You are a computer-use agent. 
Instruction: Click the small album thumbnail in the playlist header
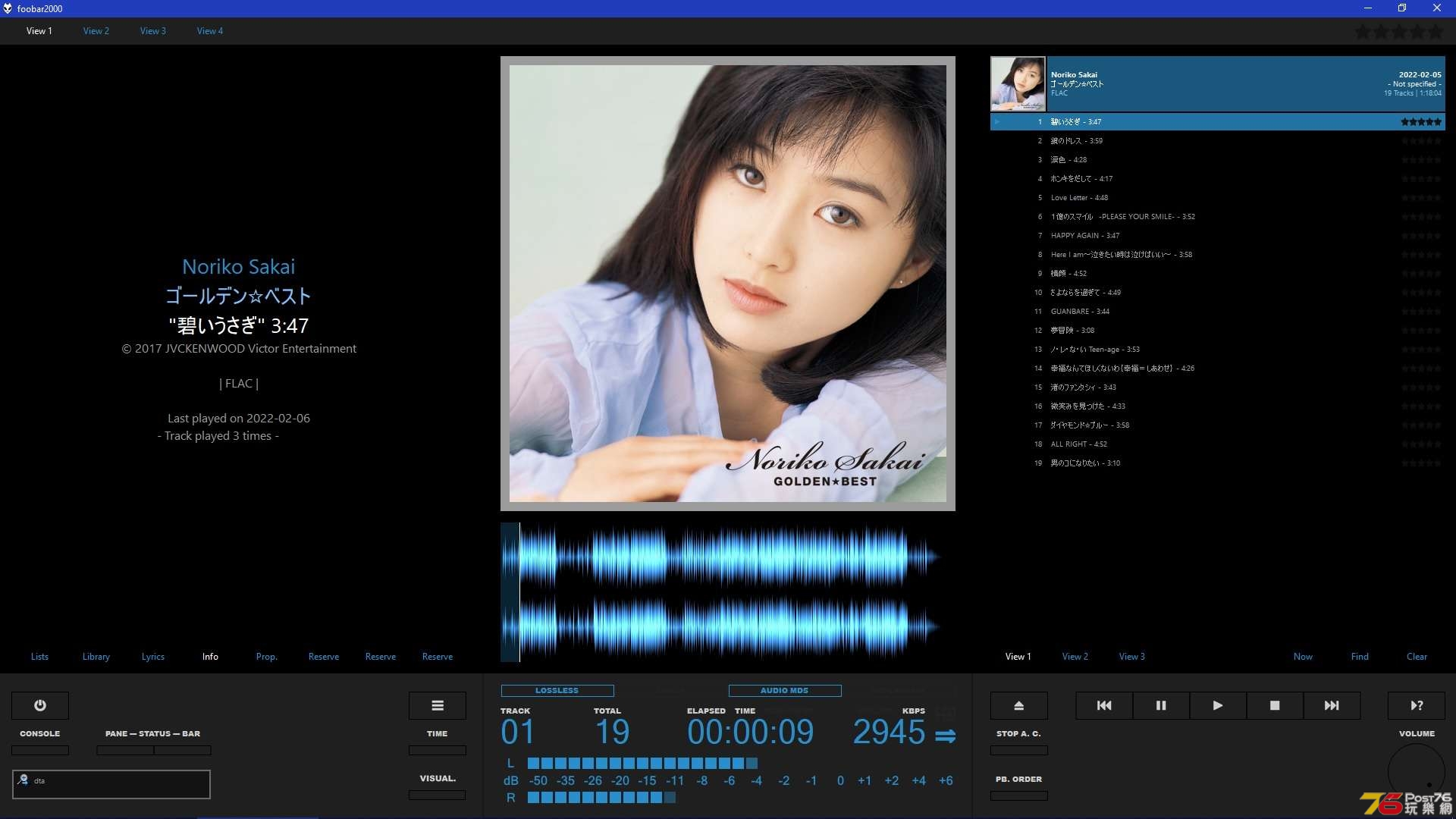(1018, 84)
